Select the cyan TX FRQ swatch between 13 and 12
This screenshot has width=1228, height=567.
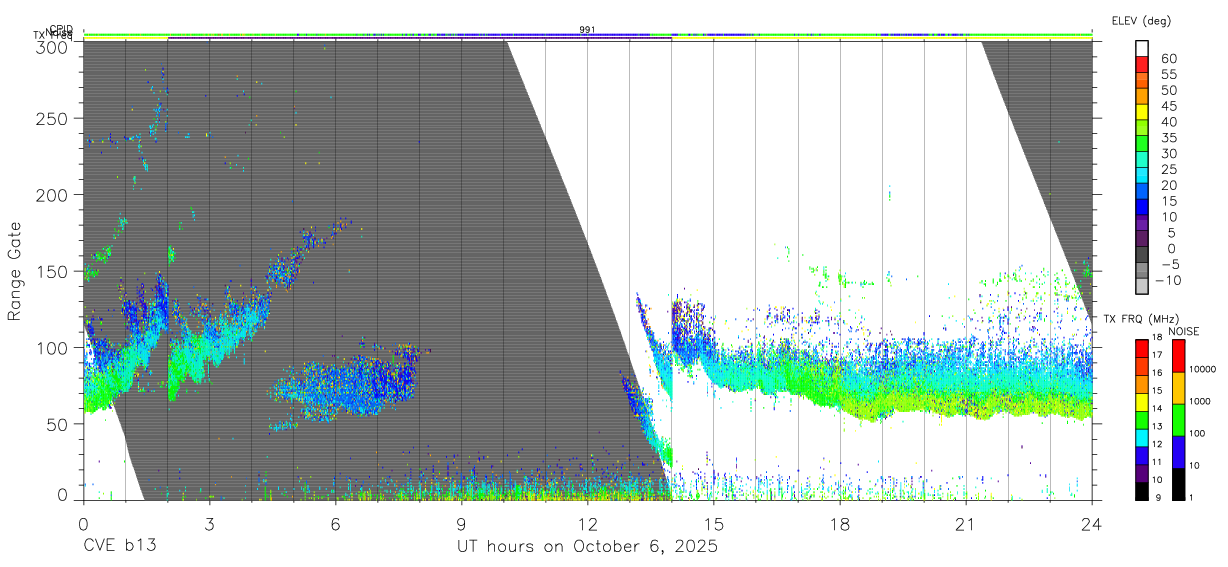pos(1143,438)
